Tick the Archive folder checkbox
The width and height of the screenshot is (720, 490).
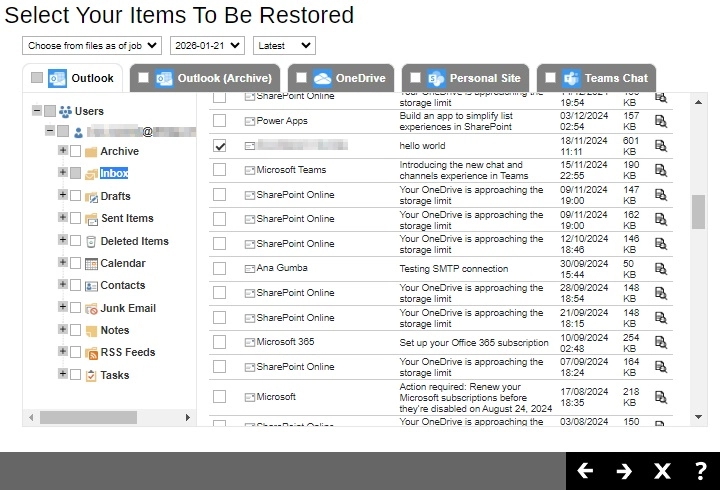click(75, 151)
